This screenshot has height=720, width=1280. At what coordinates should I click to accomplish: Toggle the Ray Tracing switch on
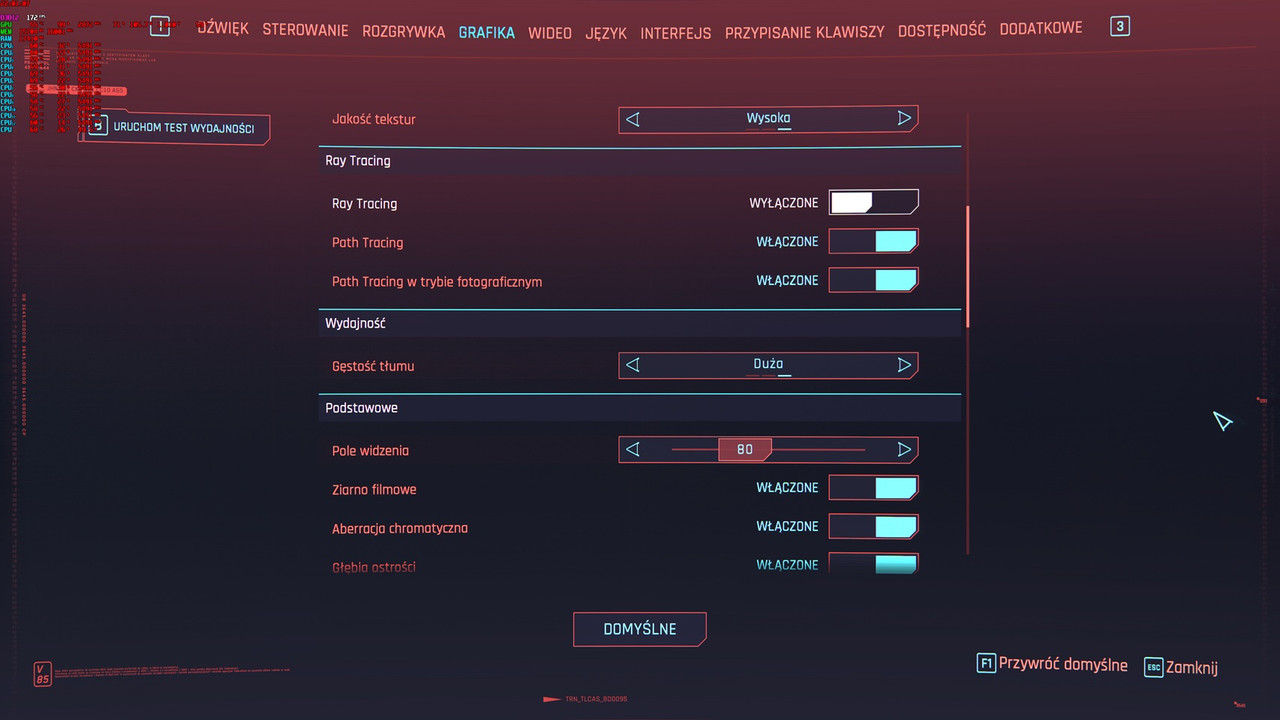873,202
